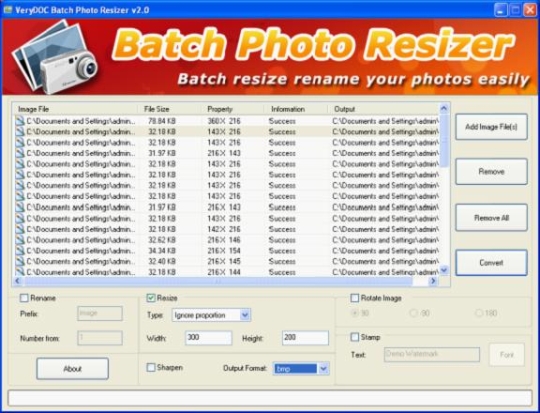Open the Output Format dropdown showing bmp
The height and width of the screenshot is (413, 540).
tap(301, 369)
